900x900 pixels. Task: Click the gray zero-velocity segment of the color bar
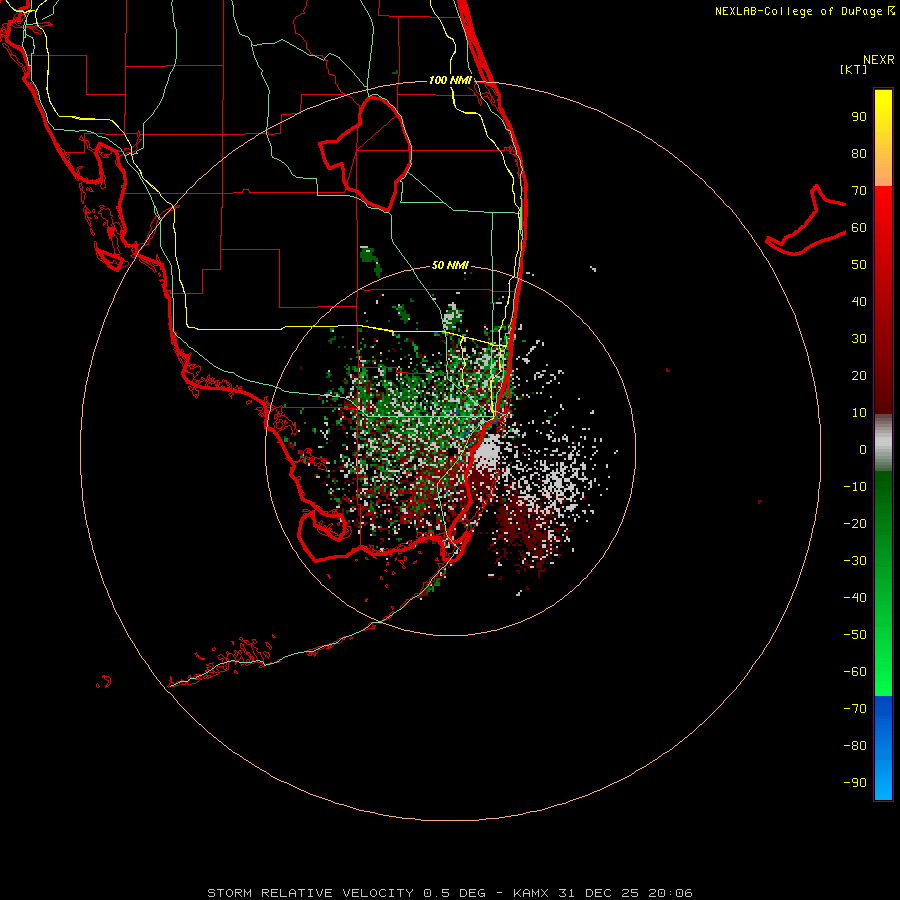pos(883,443)
